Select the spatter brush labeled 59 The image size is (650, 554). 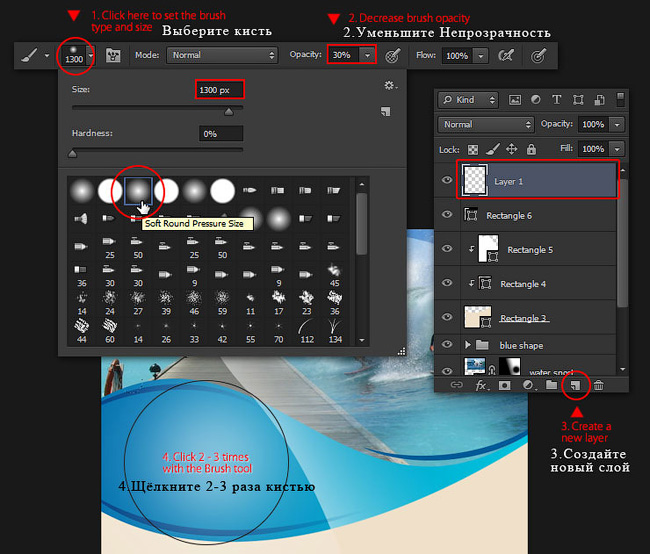tap(223, 303)
